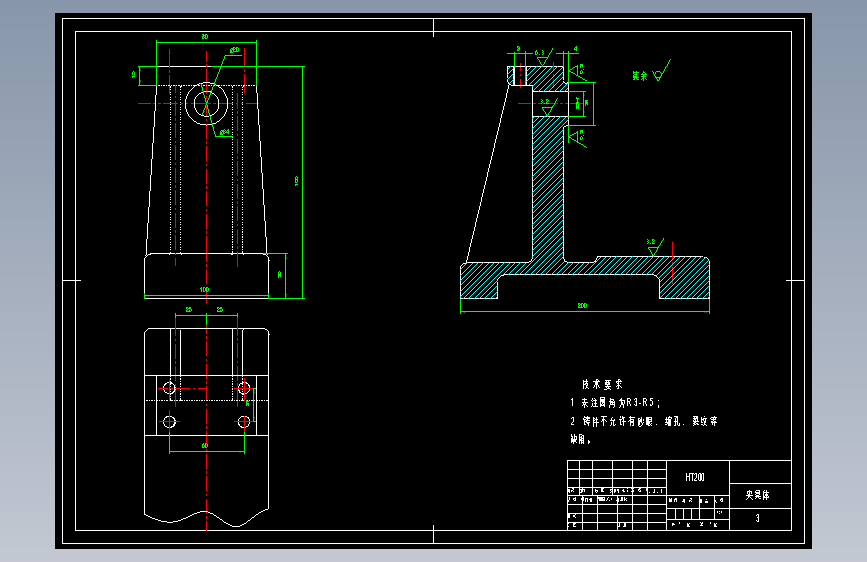This screenshot has height=562, width=867.
Task: Select the hole spacing dimension below plan view
Action: click(205, 446)
